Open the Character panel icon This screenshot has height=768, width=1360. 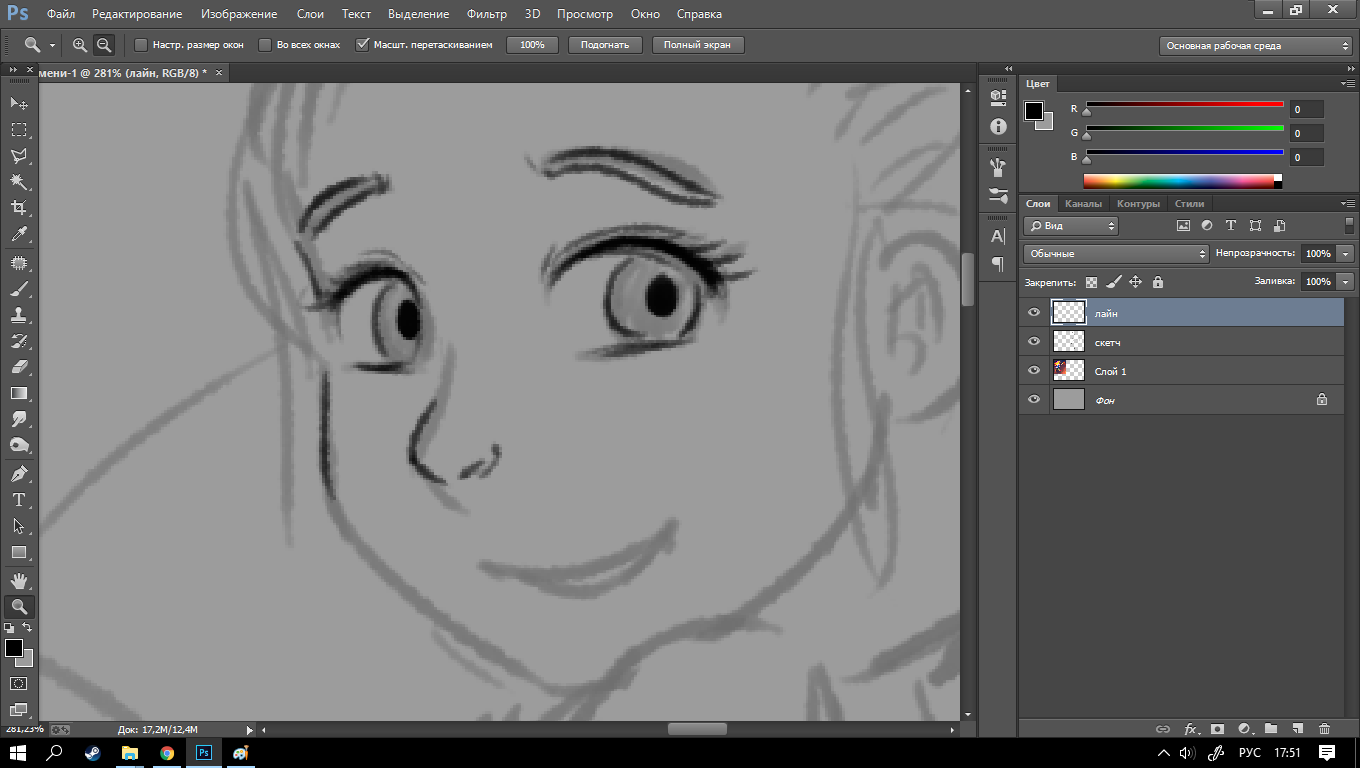[997, 237]
